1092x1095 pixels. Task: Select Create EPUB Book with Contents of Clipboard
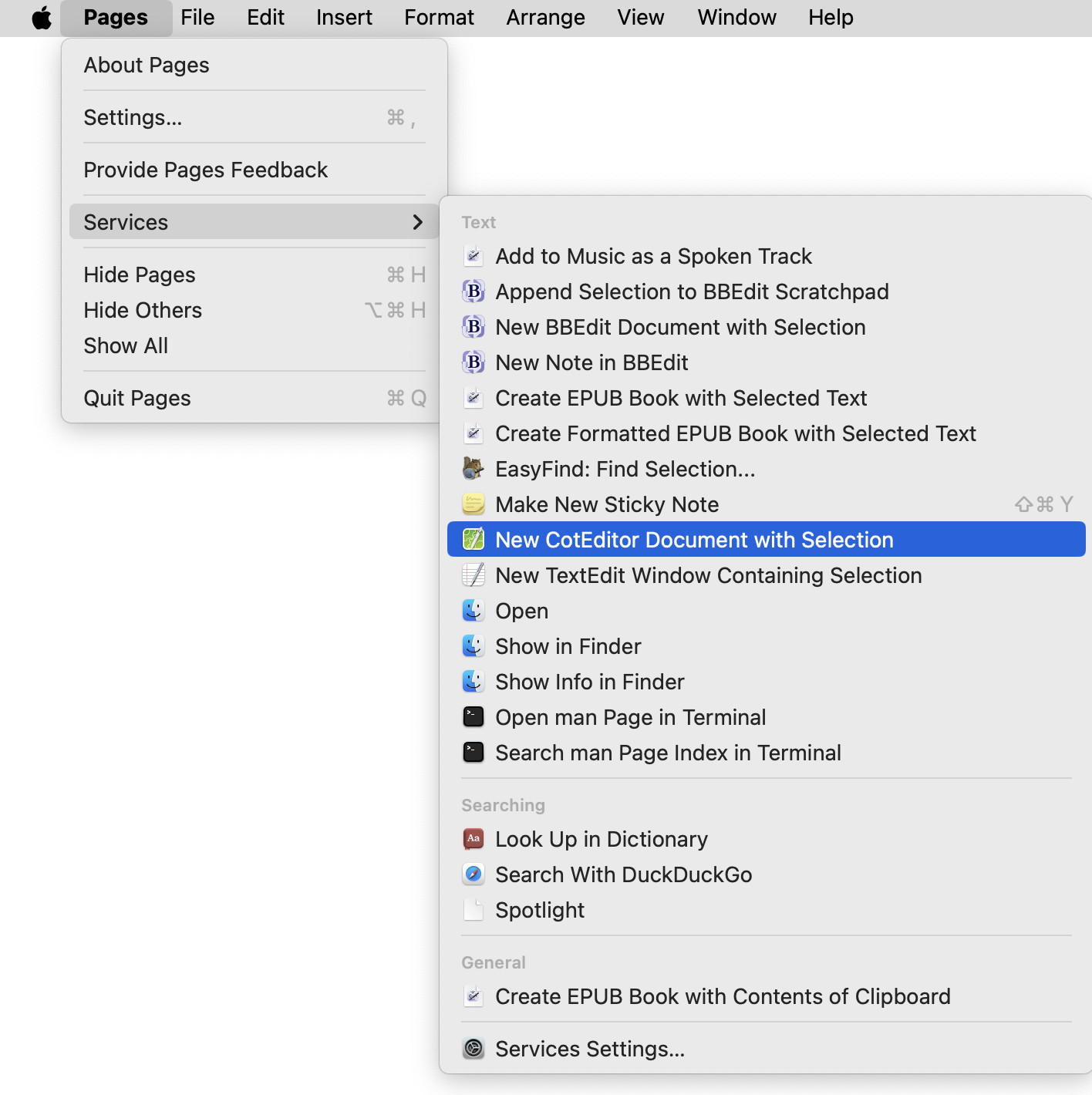coord(767,996)
